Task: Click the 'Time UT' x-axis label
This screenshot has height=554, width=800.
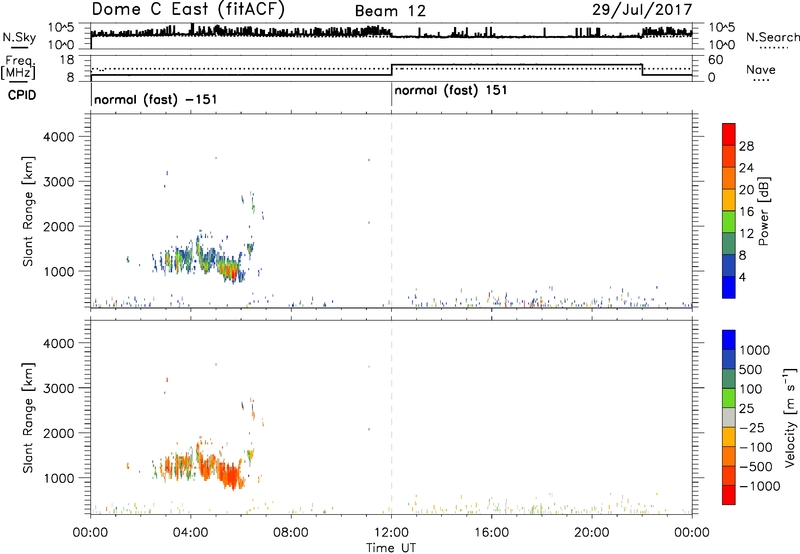Action: click(x=391, y=547)
